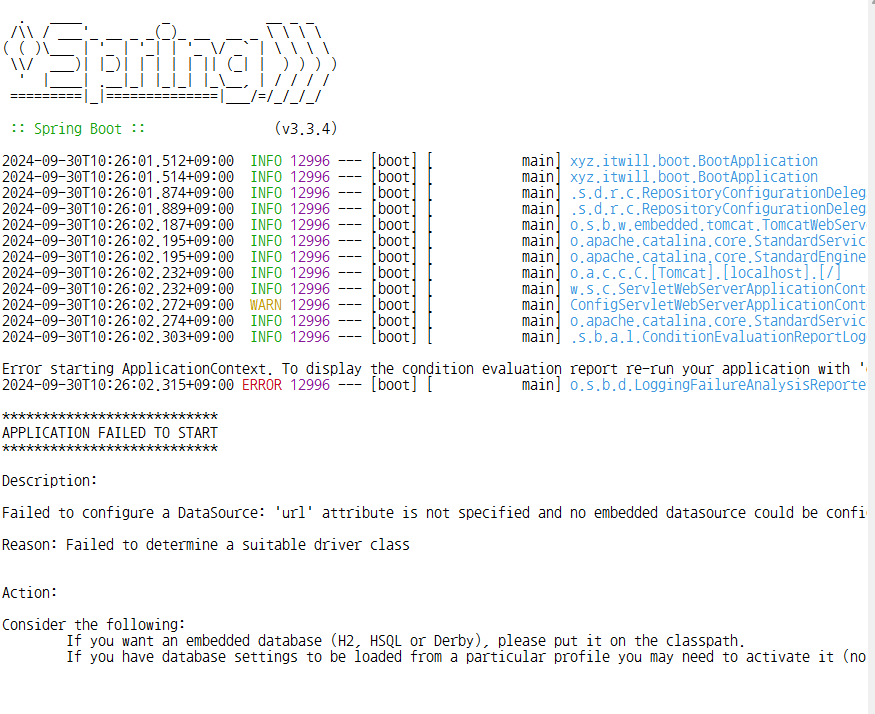Click the 'Error starting ApplicationContext' line

[x=434, y=369]
